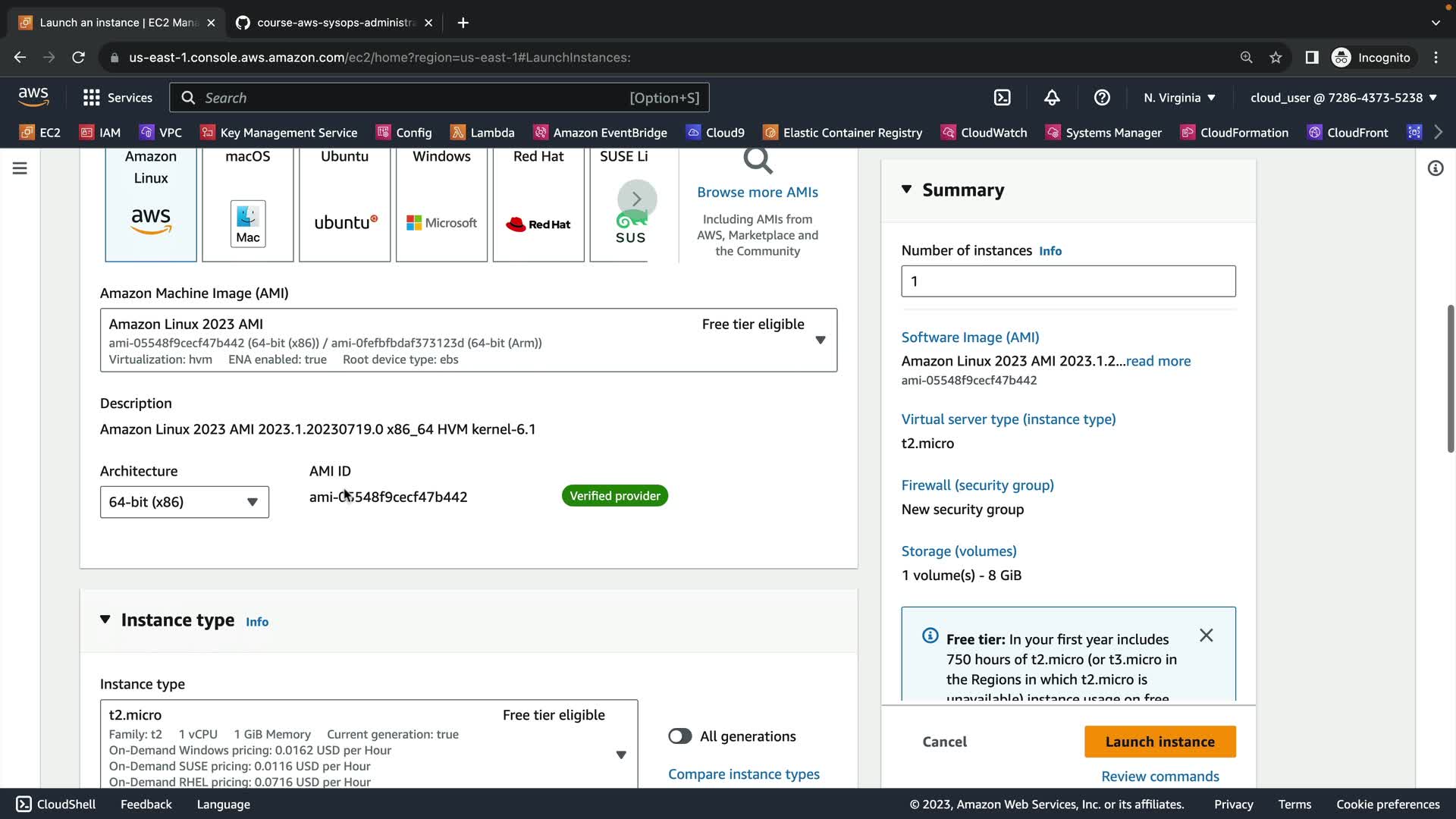Select the Red Hat AMI tile
Screen dimensions: 1456x819
538,205
